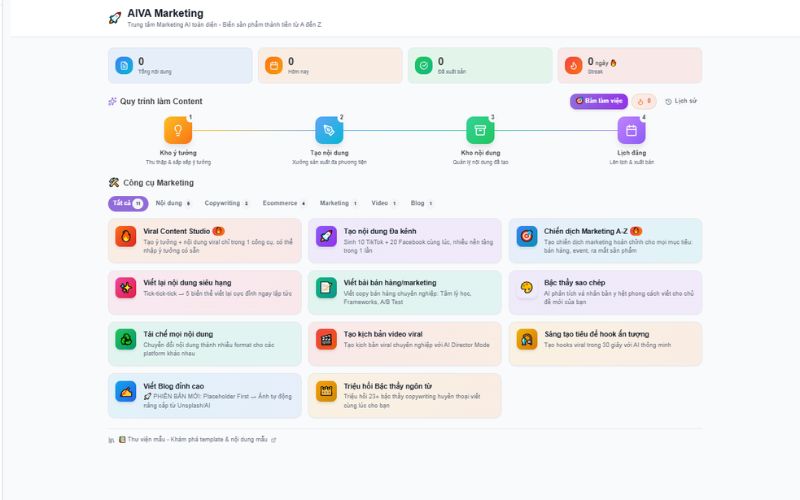The image size is (800, 500).
Task: Open the Bậc thầy sao chép title
Action: 574,283
